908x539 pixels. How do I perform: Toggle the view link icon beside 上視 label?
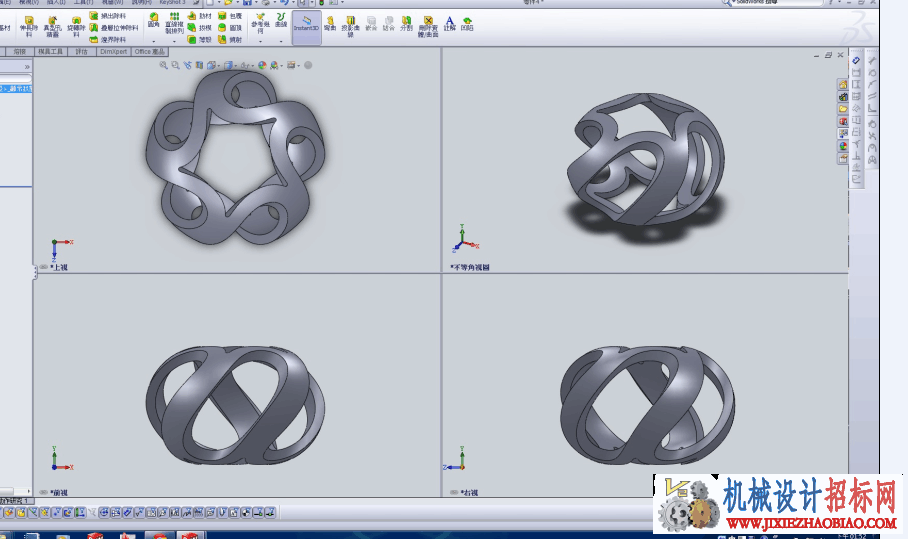point(43,267)
